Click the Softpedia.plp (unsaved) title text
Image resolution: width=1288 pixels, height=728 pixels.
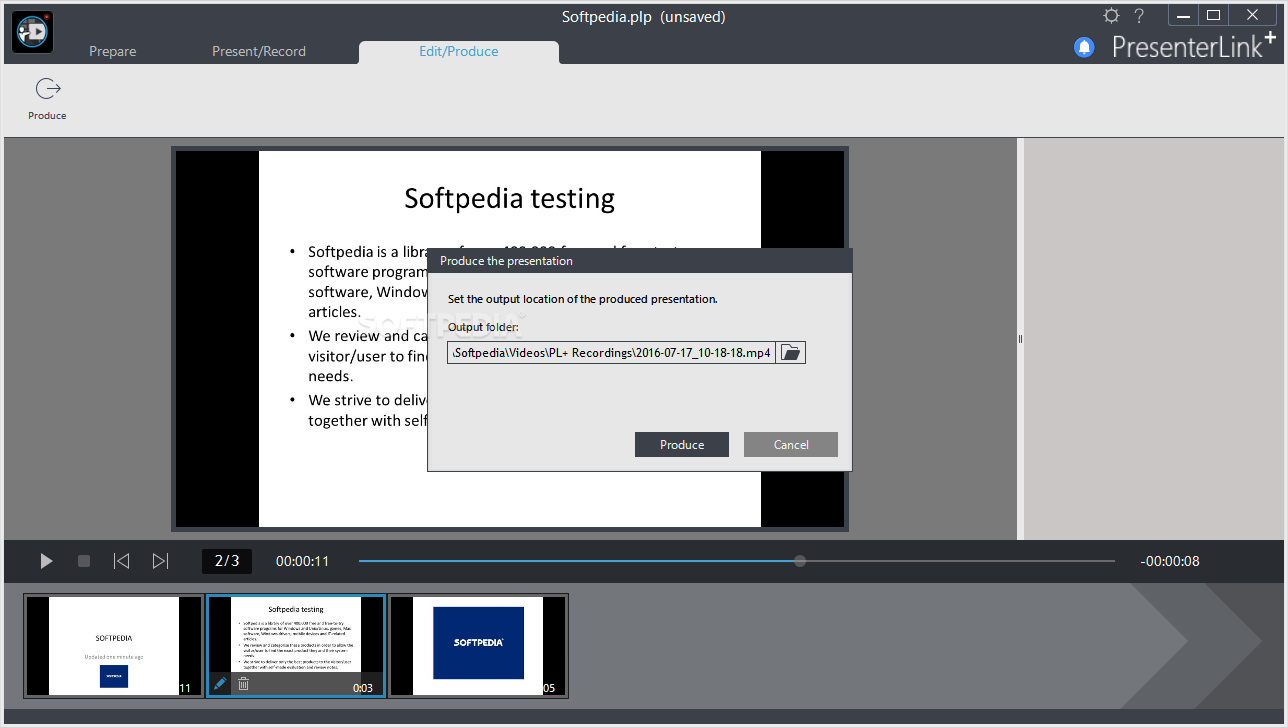644,17
